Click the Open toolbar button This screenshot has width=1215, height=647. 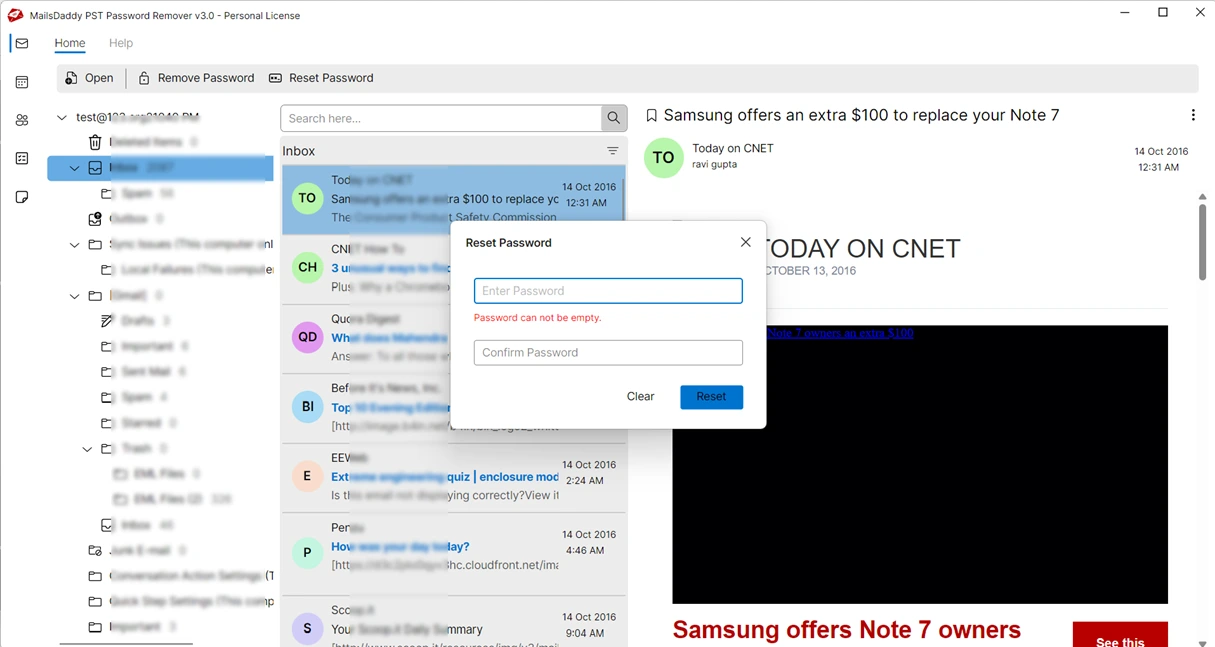(x=89, y=78)
